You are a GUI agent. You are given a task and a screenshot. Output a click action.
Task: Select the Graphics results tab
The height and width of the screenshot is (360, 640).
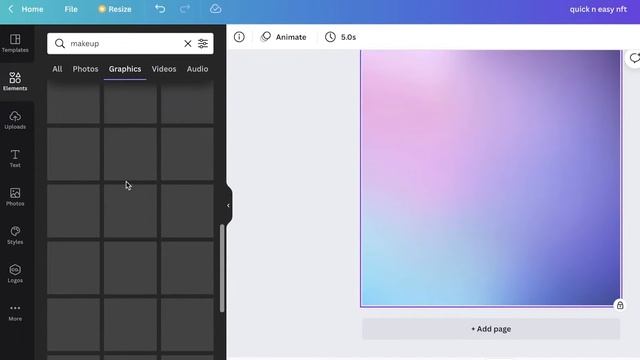125,69
